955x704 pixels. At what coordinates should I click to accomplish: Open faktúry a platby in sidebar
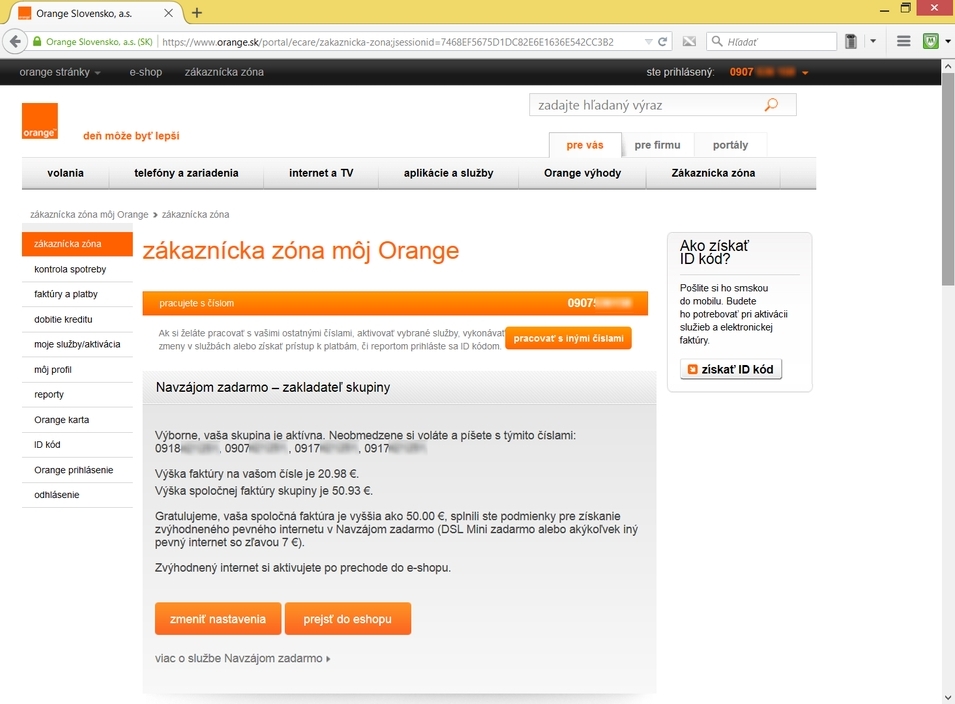[77, 294]
